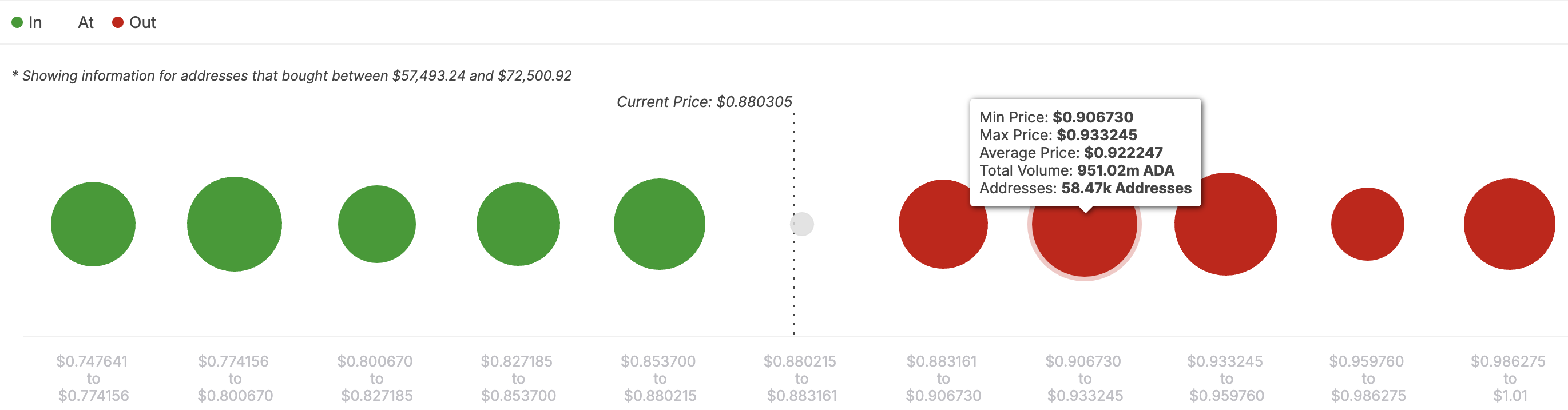Viewport: 1568px width, 410px height.
Task: Toggle the green In legend item
Action: coord(27,22)
